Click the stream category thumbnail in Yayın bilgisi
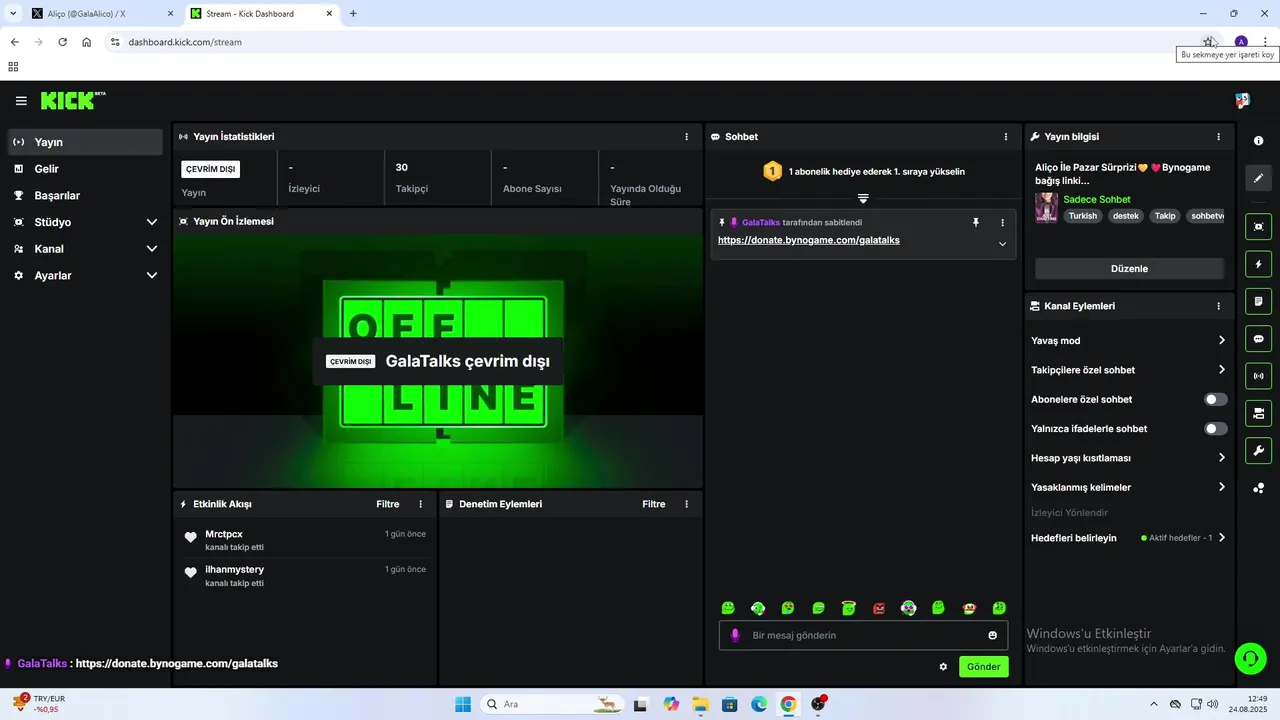1280x720 pixels. (x=1047, y=207)
